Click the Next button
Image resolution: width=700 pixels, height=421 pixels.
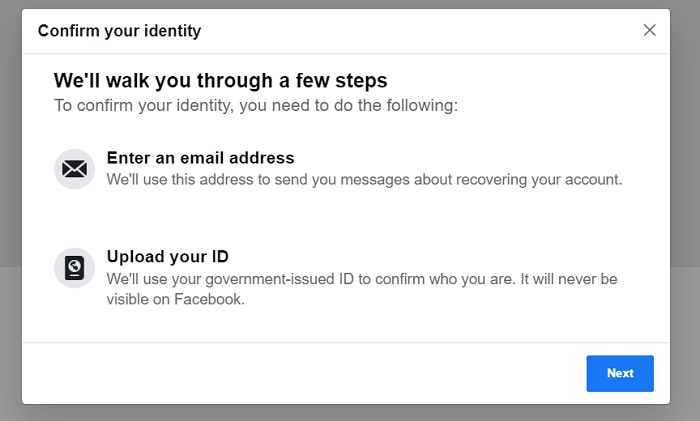click(x=620, y=373)
